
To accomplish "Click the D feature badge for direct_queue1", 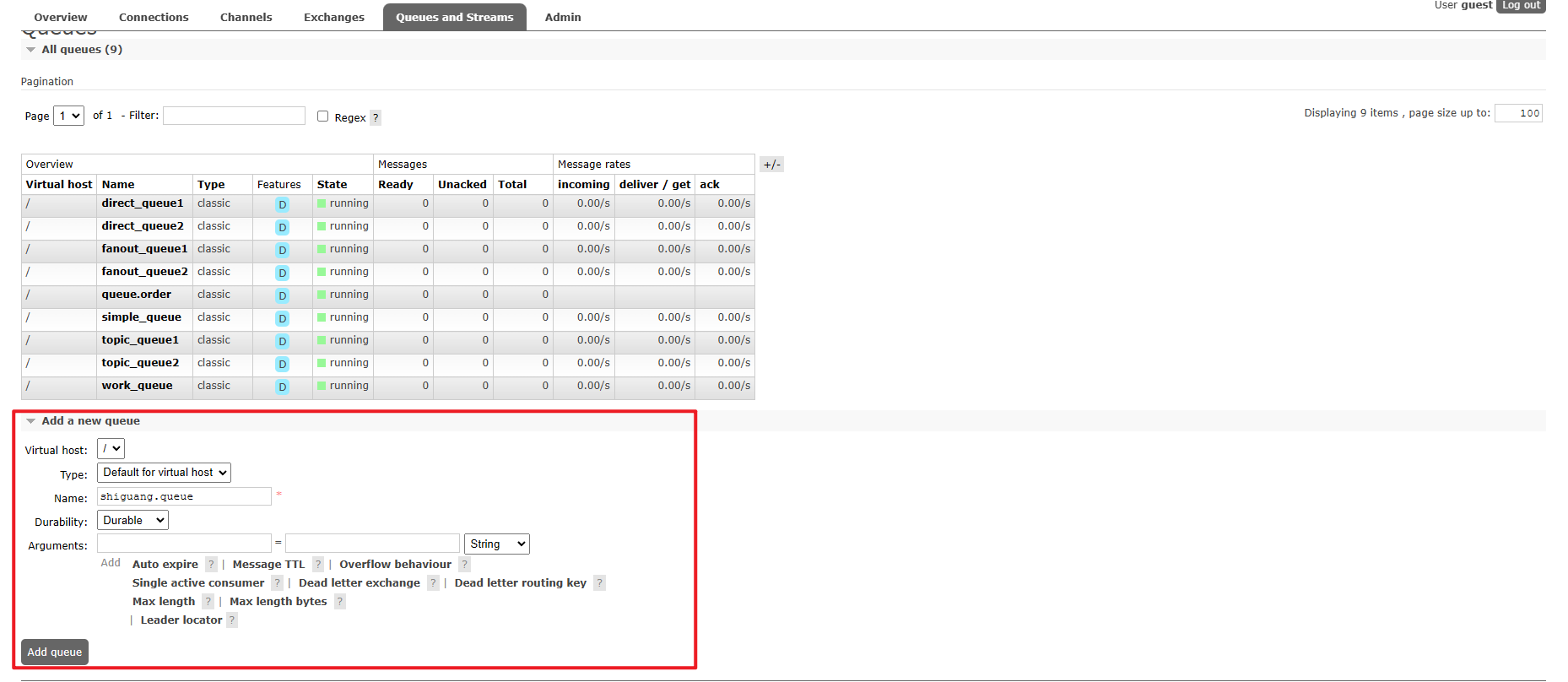I will (282, 204).
